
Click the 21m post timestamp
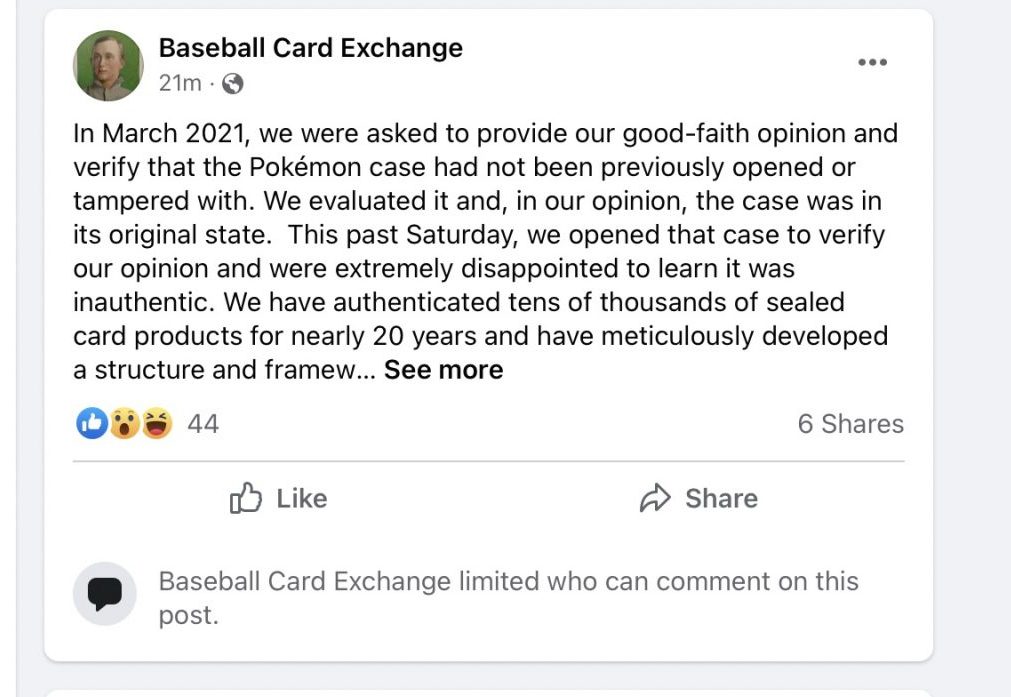179,84
